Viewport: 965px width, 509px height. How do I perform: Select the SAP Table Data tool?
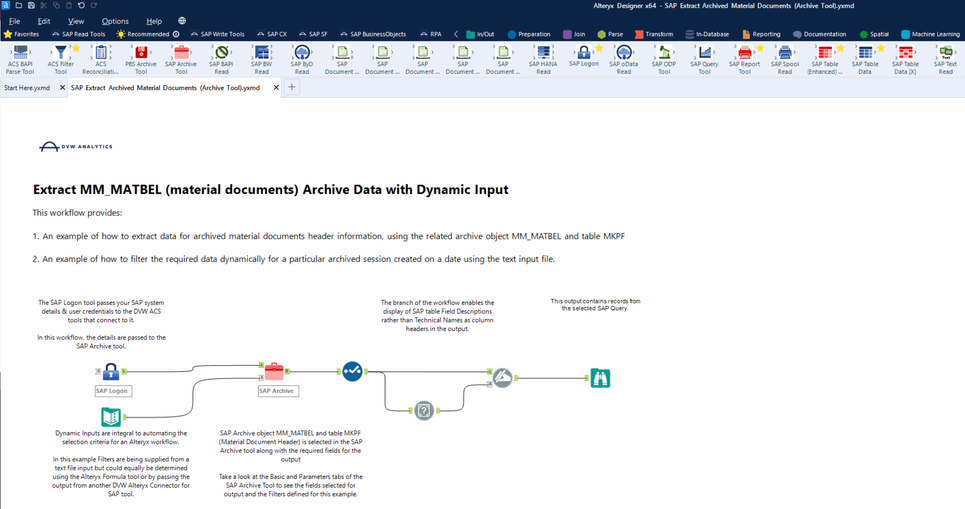point(865,59)
